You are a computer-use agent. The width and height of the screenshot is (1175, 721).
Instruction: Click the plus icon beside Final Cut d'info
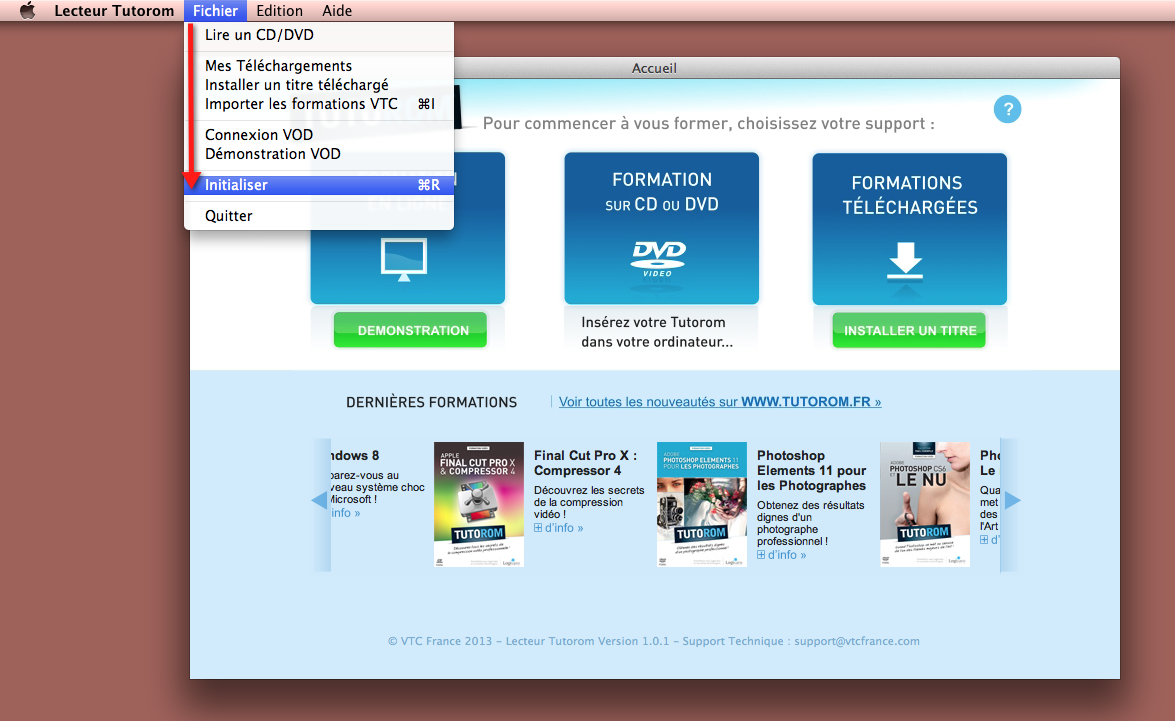(538, 528)
